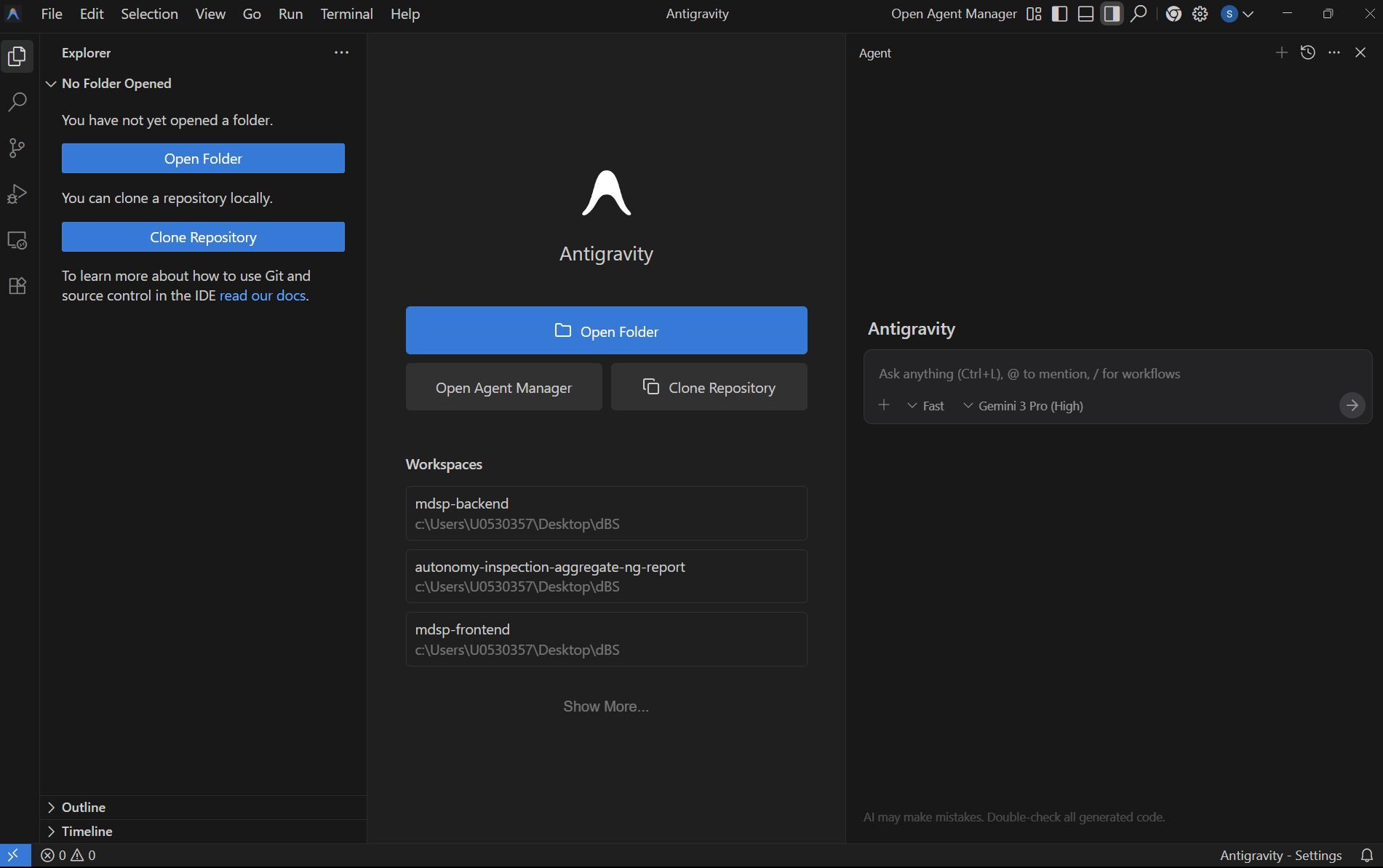The image size is (1383, 868).
Task: Expand the Timeline section
Action: point(87,831)
